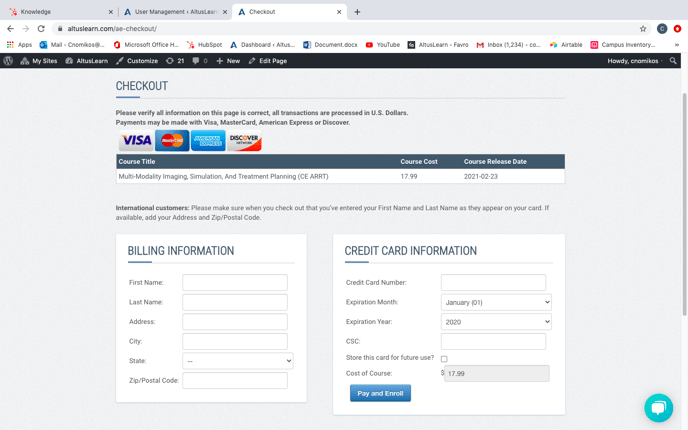This screenshot has width=688, height=430.
Task: Click Customize in the admin bar
Action: tap(137, 61)
